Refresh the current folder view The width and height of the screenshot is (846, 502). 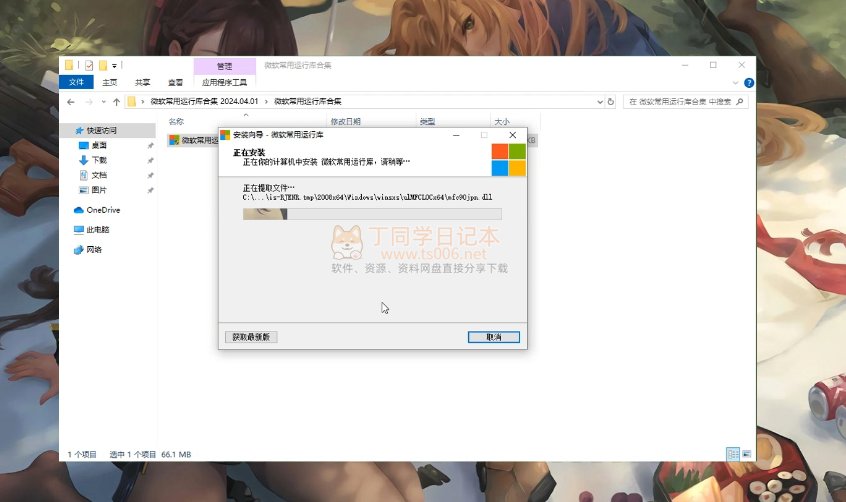pos(611,101)
